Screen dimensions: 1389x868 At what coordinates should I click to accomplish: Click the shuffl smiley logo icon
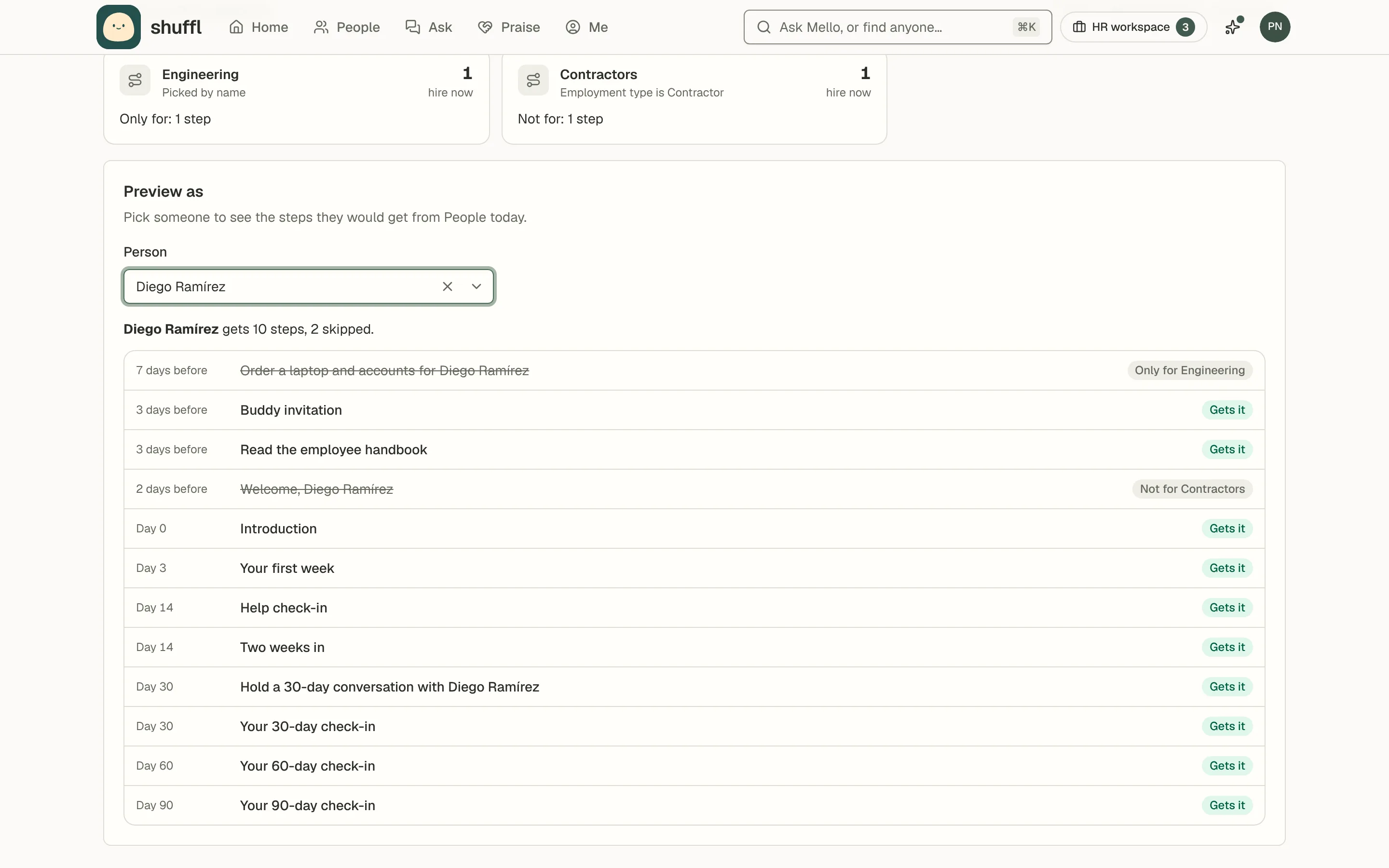[x=118, y=27]
